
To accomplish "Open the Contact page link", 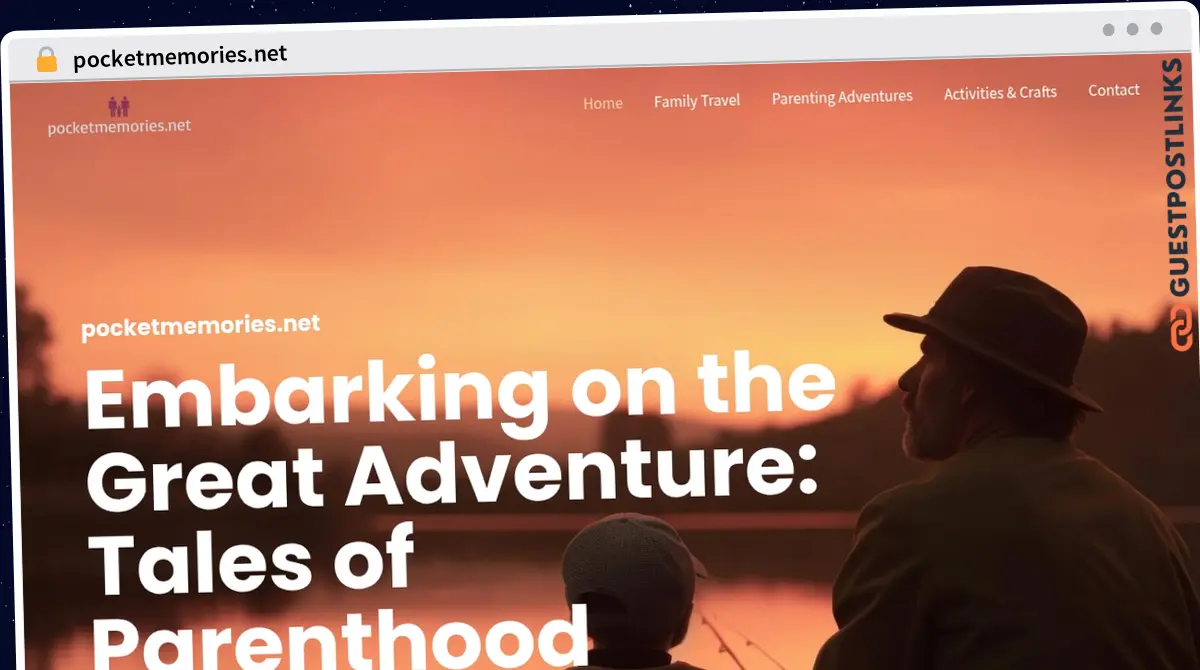I will [1114, 90].
